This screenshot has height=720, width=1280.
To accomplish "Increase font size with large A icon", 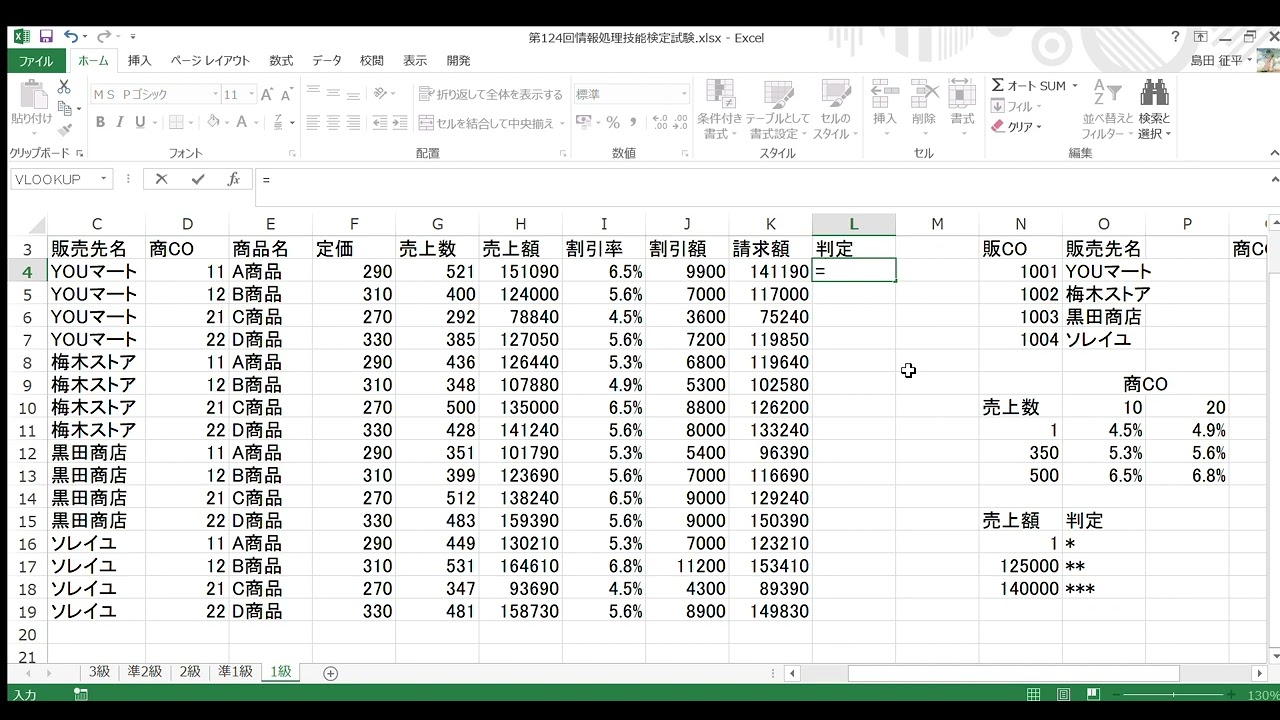I will click(266, 94).
